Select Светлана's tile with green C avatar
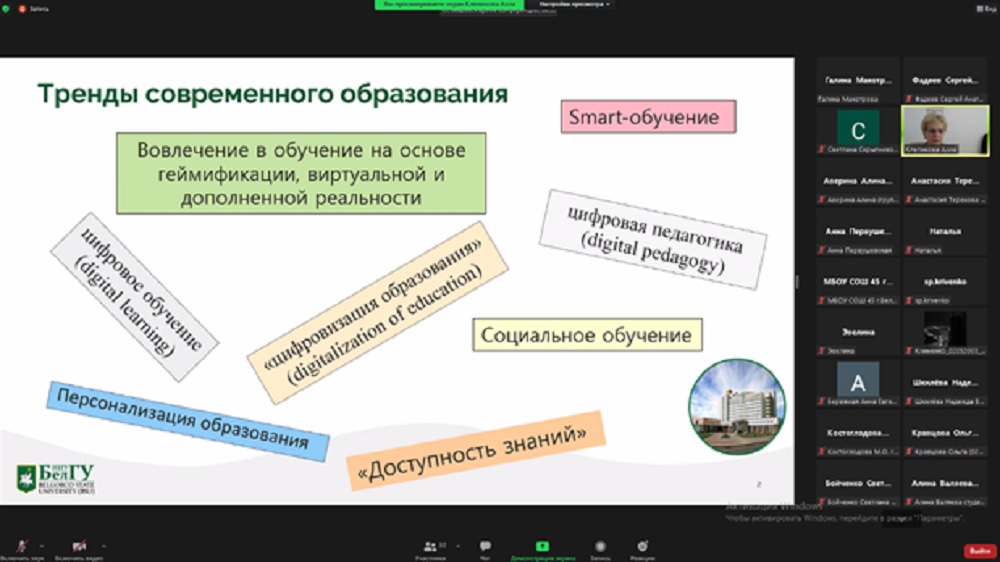Viewport: 1000px width, 562px height. (x=858, y=130)
